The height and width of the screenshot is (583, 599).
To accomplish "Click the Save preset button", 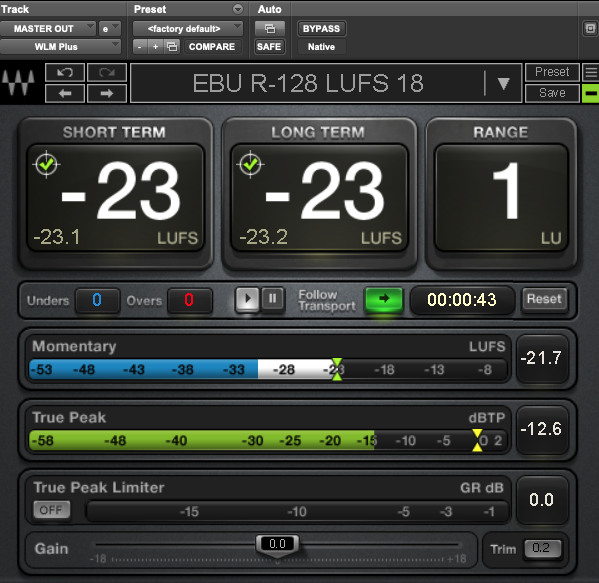I will click(552, 93).
